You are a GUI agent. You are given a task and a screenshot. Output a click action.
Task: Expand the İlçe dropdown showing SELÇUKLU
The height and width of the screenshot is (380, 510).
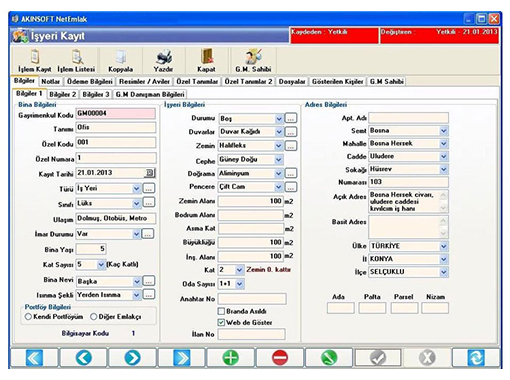click(443, 272)
